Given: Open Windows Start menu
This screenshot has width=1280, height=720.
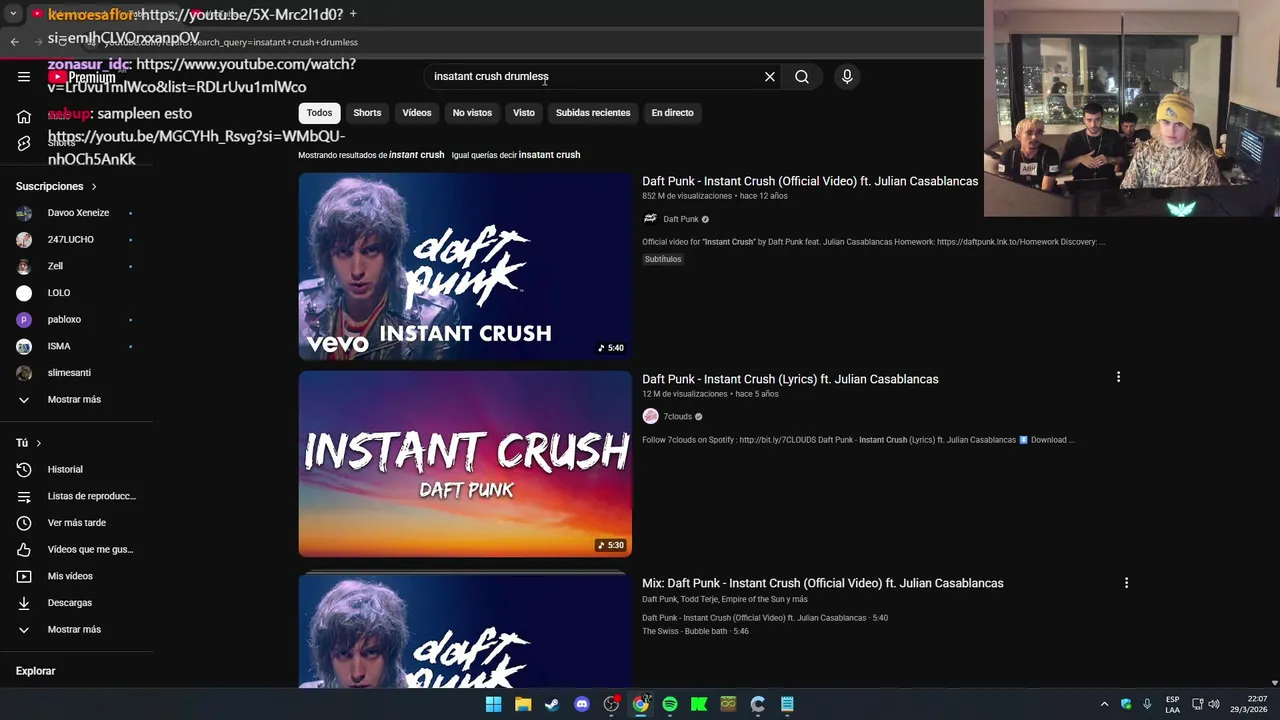Looking at the screenshot, I should click(493, 704).
